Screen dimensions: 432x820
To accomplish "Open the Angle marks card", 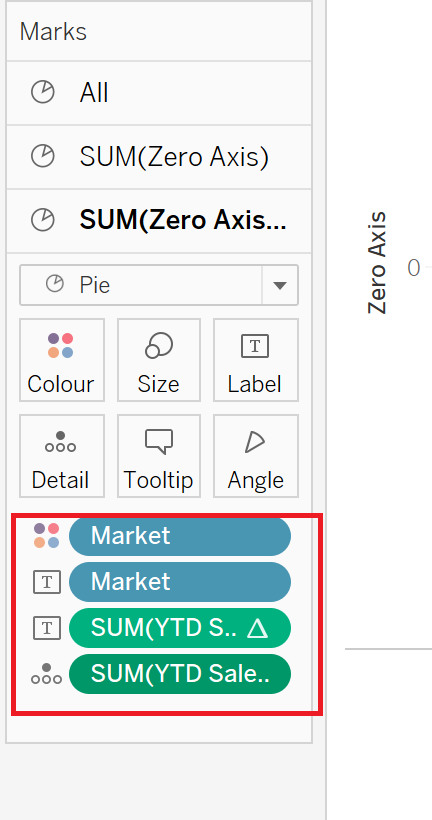I will pyautogui.click(x=256, y=456).
